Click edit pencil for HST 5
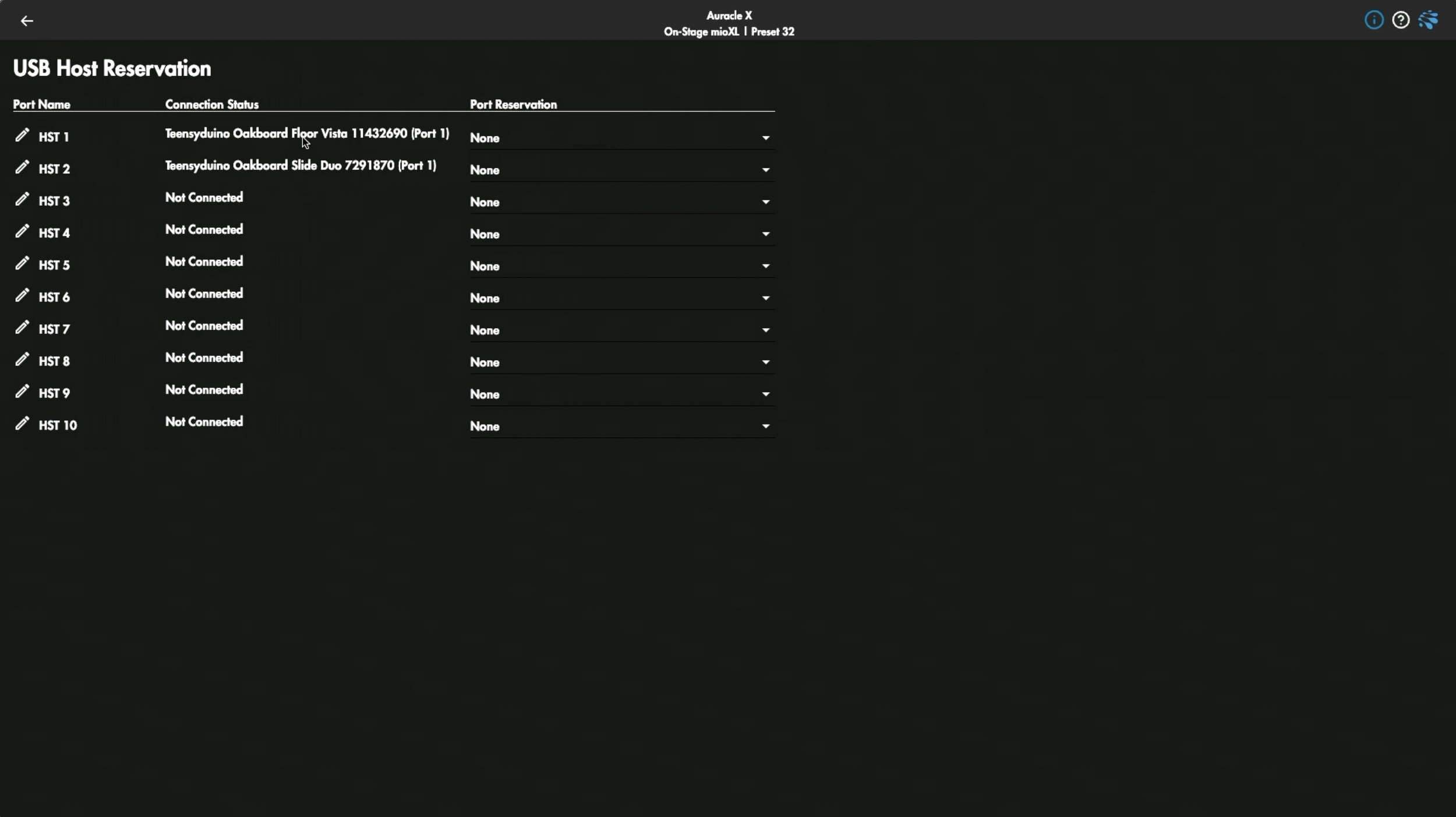 coord(22,263)
